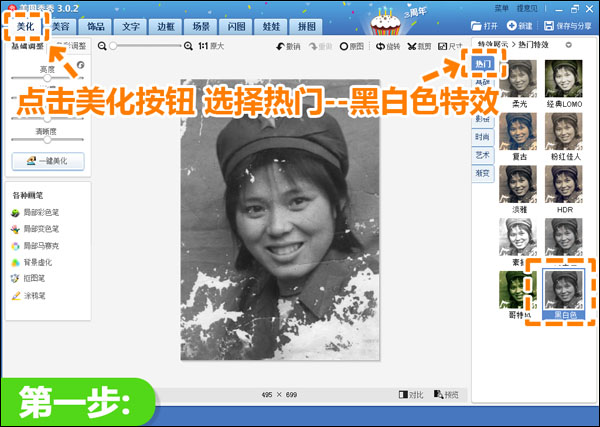
Task: Click the 裁剪 (crop) tool
Action: point(419,46)
